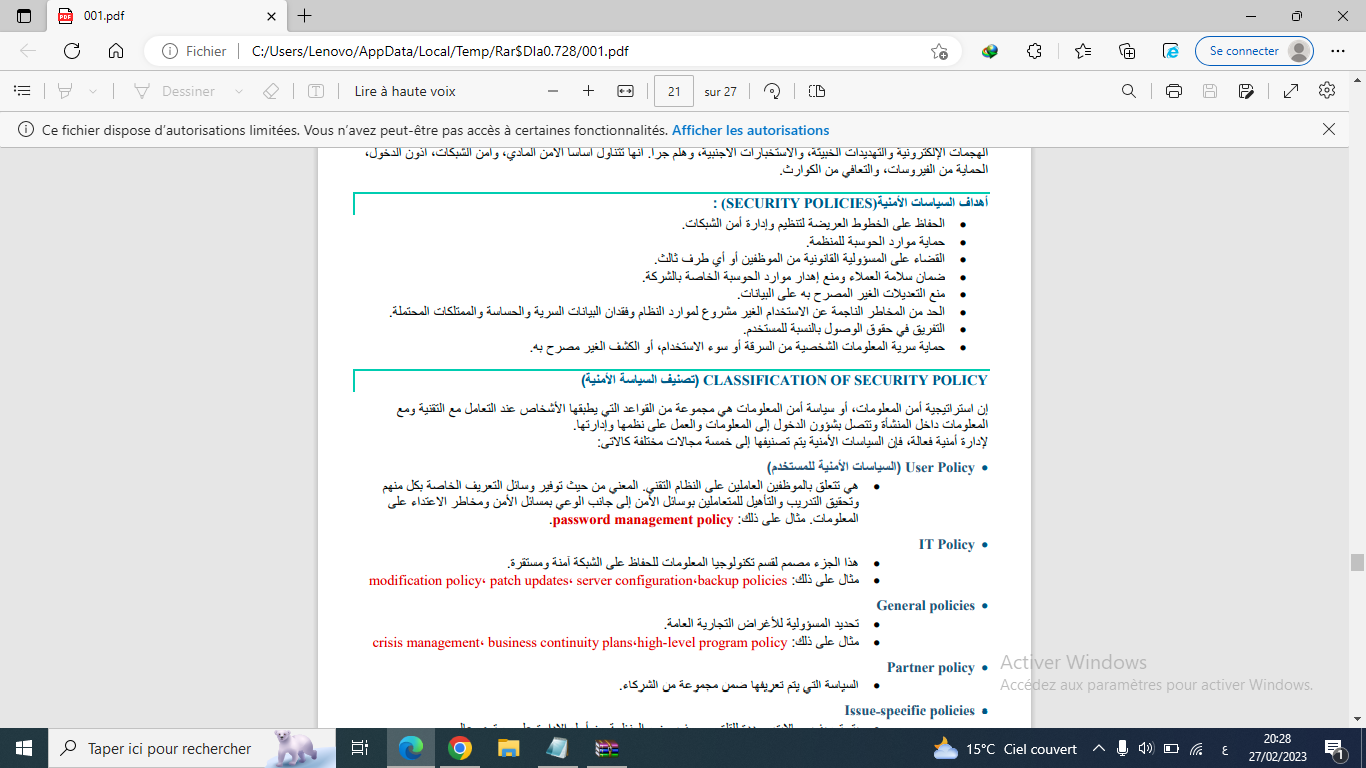Image resolution: width=1366 pixels, height=768 pixels.
Task: Open the Windows notification center
Action: coord(1334,748)
